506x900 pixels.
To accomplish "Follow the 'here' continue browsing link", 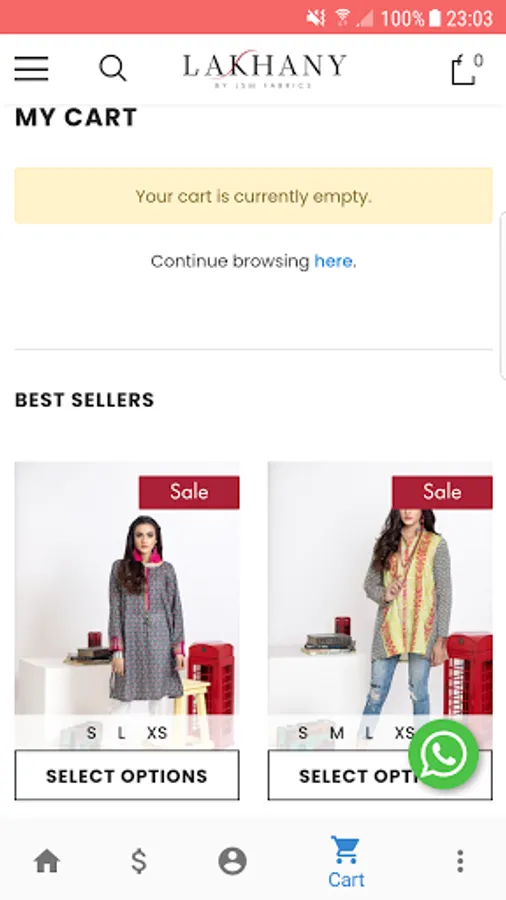I will [x=333, y=261].
